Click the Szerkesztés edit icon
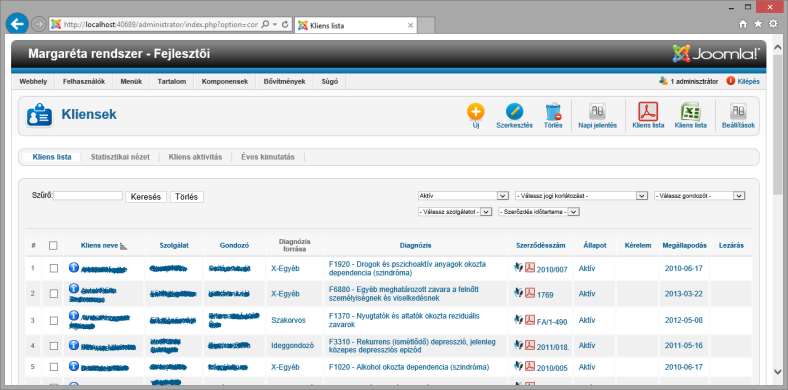 pyautogui.click(x=514, y=112)
